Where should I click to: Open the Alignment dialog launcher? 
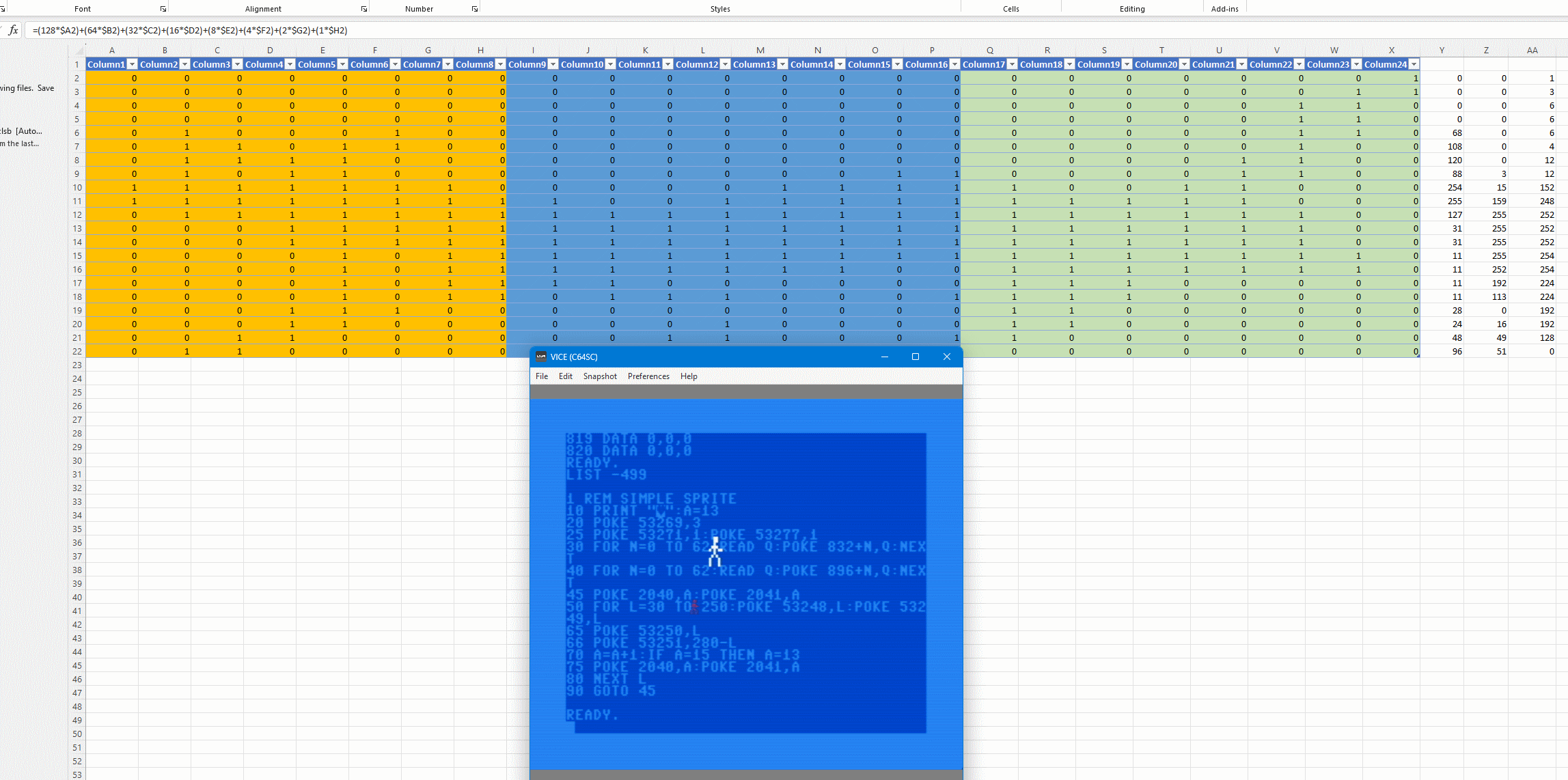coord(364,9)
